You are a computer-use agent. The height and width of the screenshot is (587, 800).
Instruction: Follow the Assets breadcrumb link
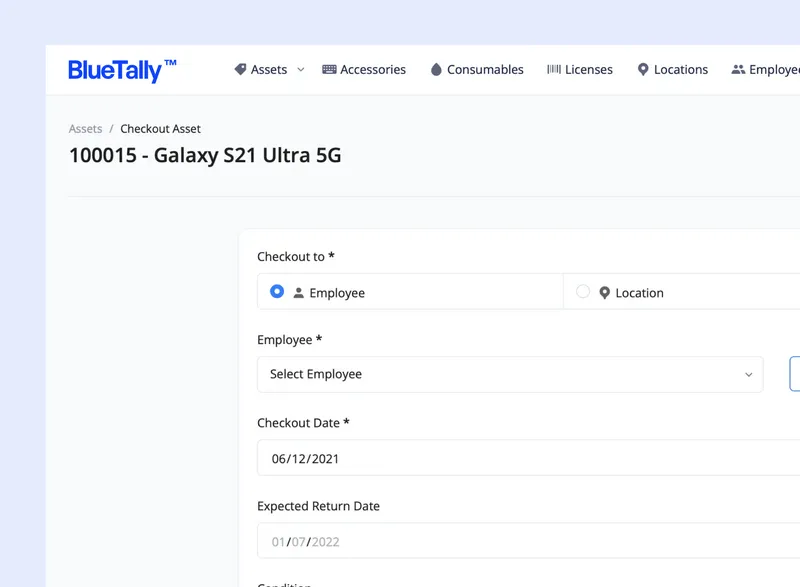pyautogui.click(x=85, y=129)
